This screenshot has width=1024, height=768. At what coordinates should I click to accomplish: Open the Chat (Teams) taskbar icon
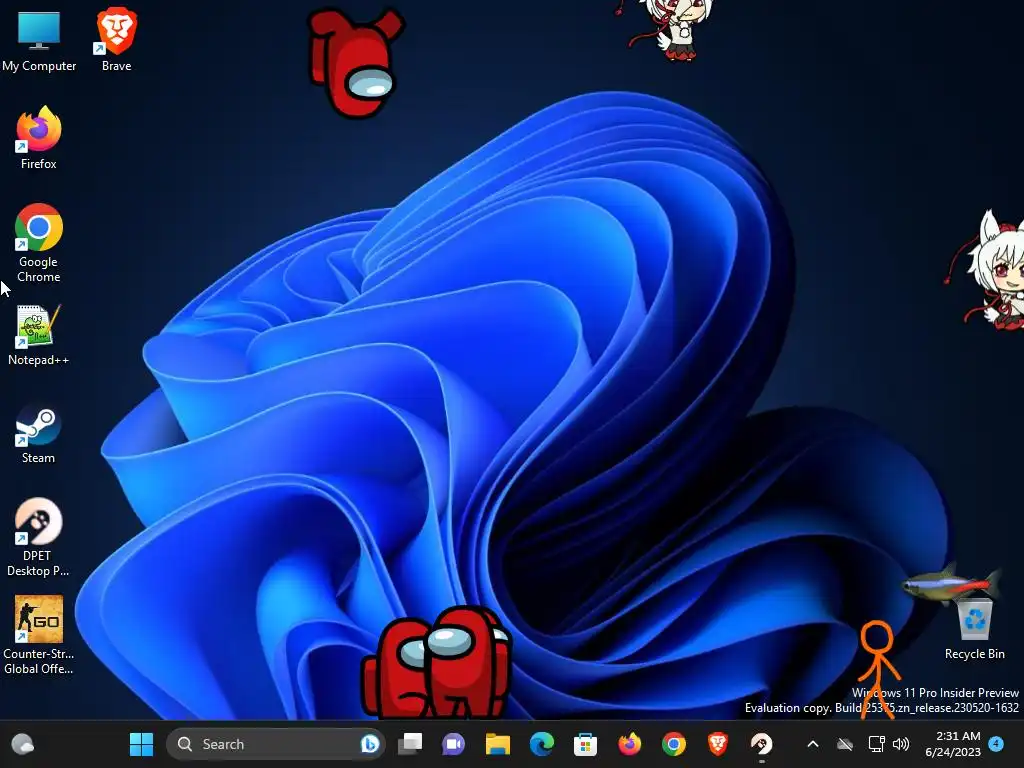453,744
